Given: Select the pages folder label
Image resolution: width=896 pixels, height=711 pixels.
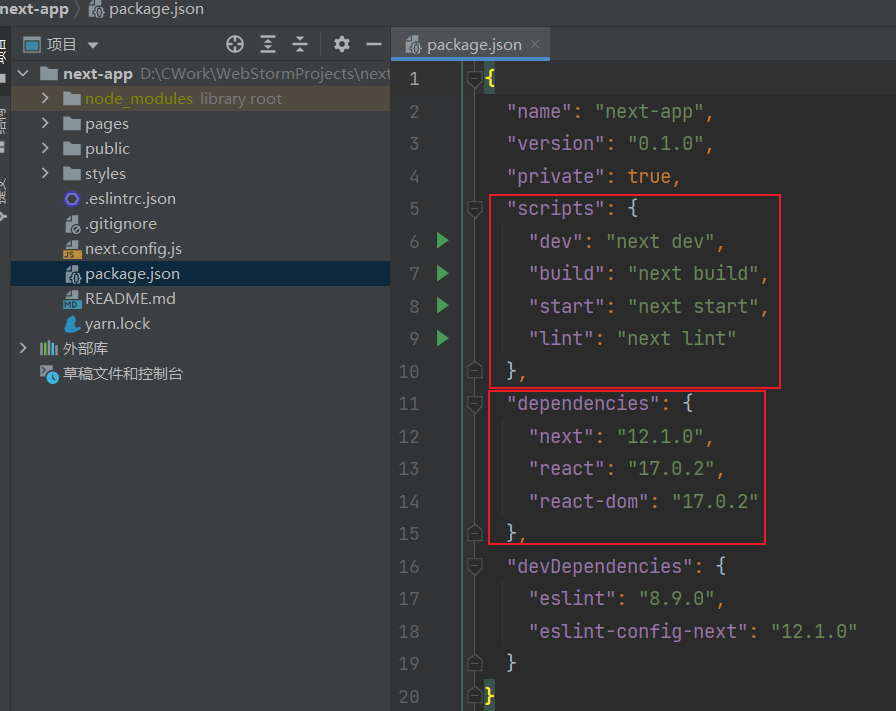Looking at the screenshot, I should click(x=107, y=124).
